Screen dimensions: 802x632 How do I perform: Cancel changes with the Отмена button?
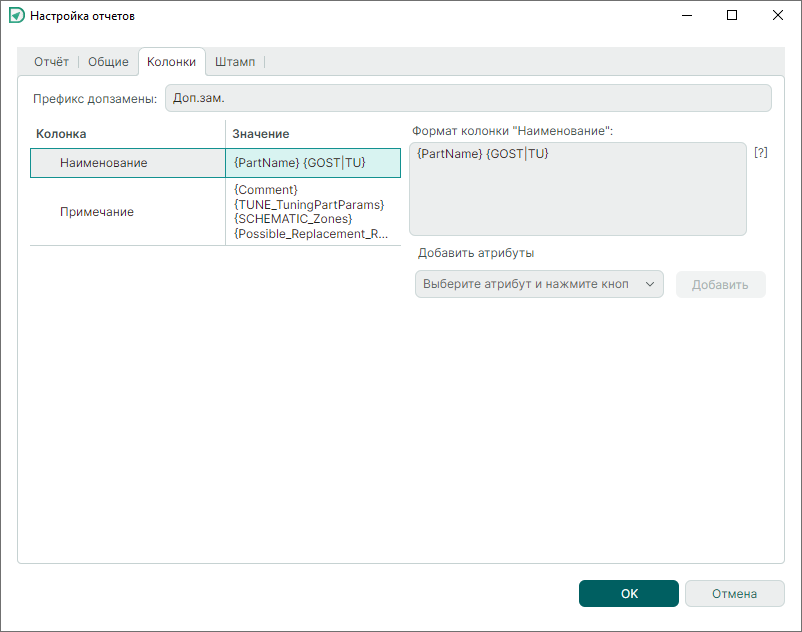[734, 594]
